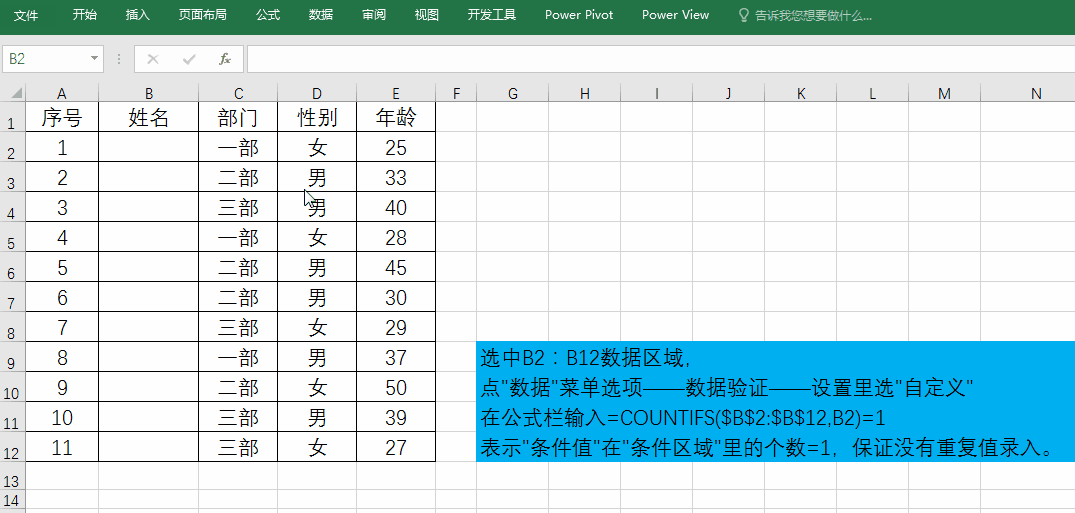The width and height of the screenshot is (1075, 513).
Task: Open the 公式 ribbon tab
Action: pyautogui.click(x=268, y=15)
